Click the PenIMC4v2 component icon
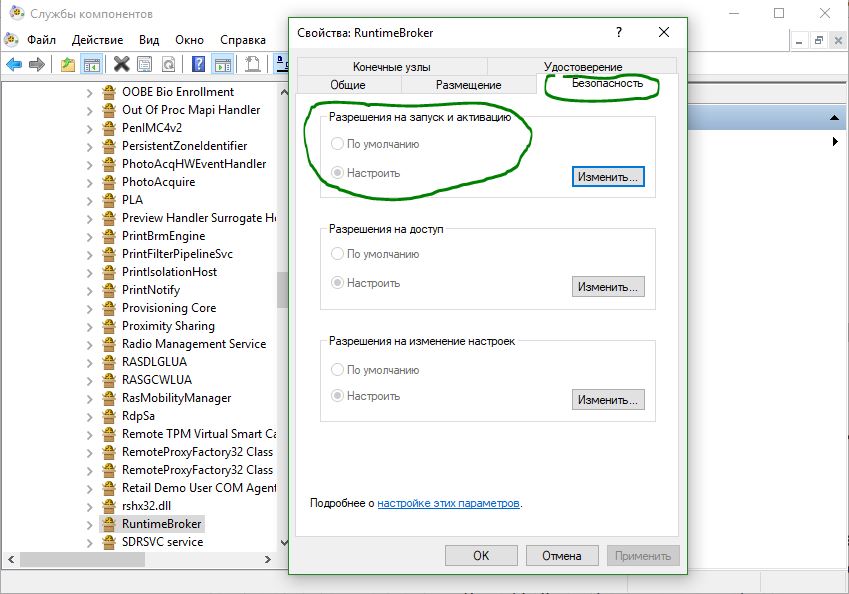 [109, 128]
